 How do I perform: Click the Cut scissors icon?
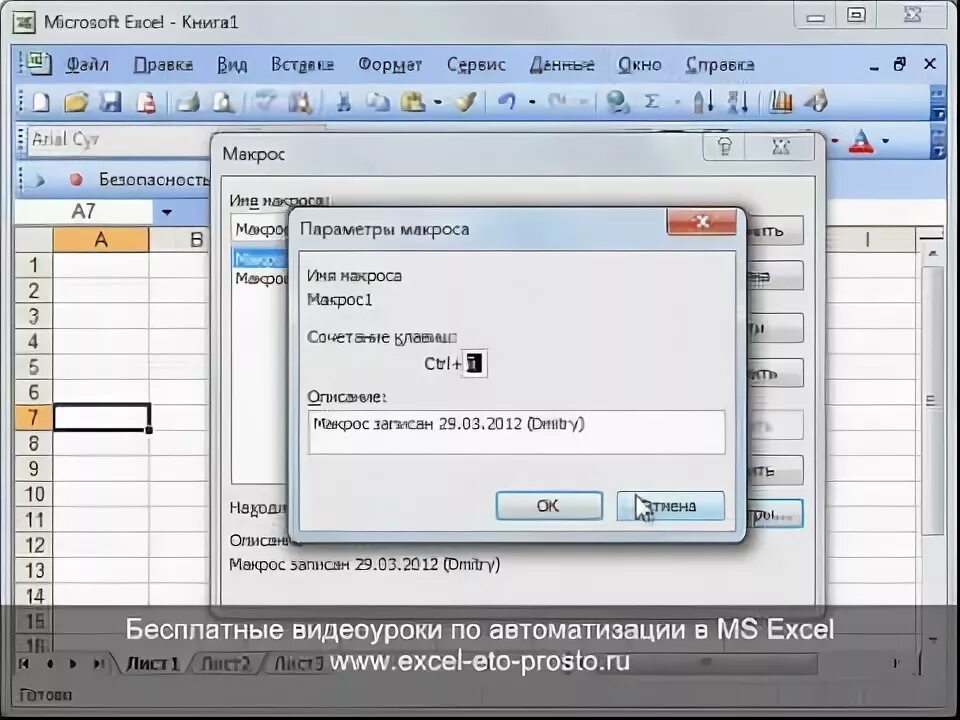click(343, 102)
